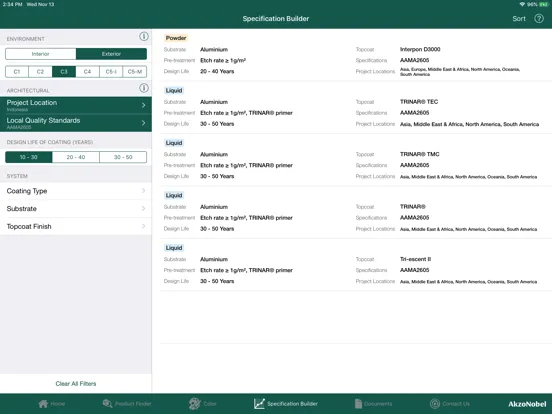Open help question mark icon

[x=539, y=18]
